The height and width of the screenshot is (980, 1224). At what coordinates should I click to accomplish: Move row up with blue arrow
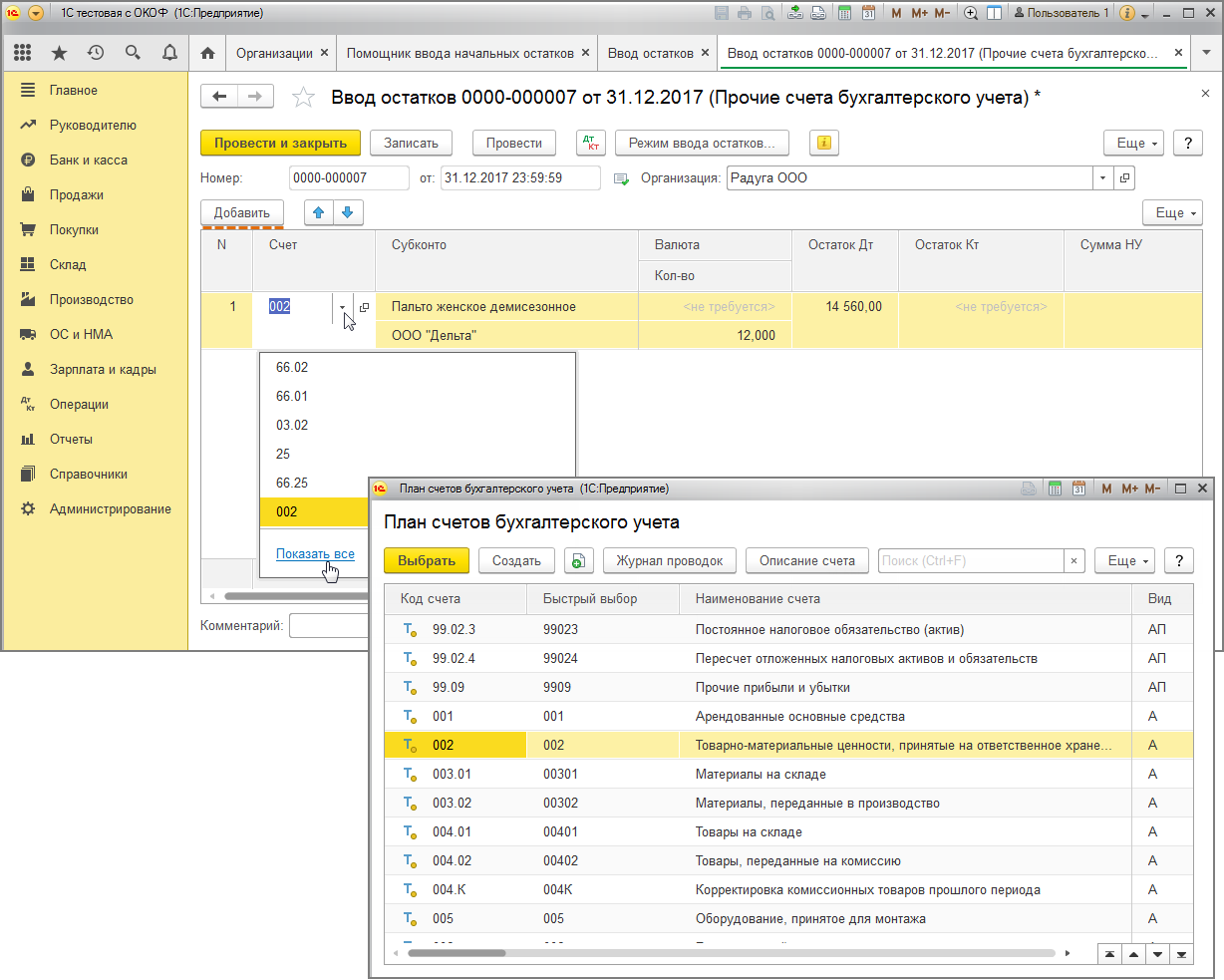click(319, 211)
